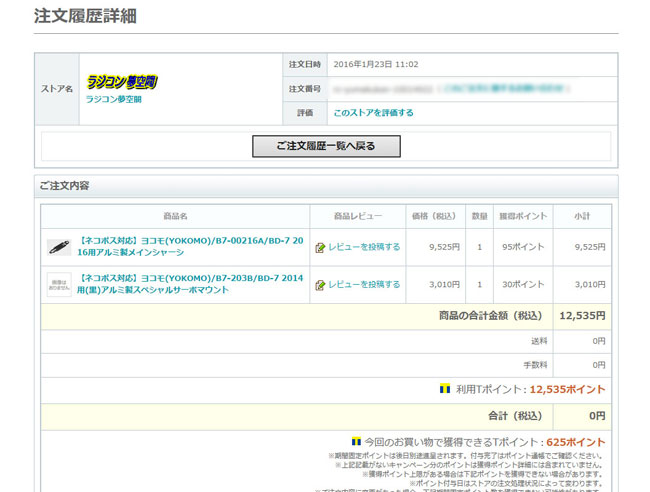Click レビューを投稿する for the servo mount item
This screenshot has width=650, height=492.
pos(364,284)
